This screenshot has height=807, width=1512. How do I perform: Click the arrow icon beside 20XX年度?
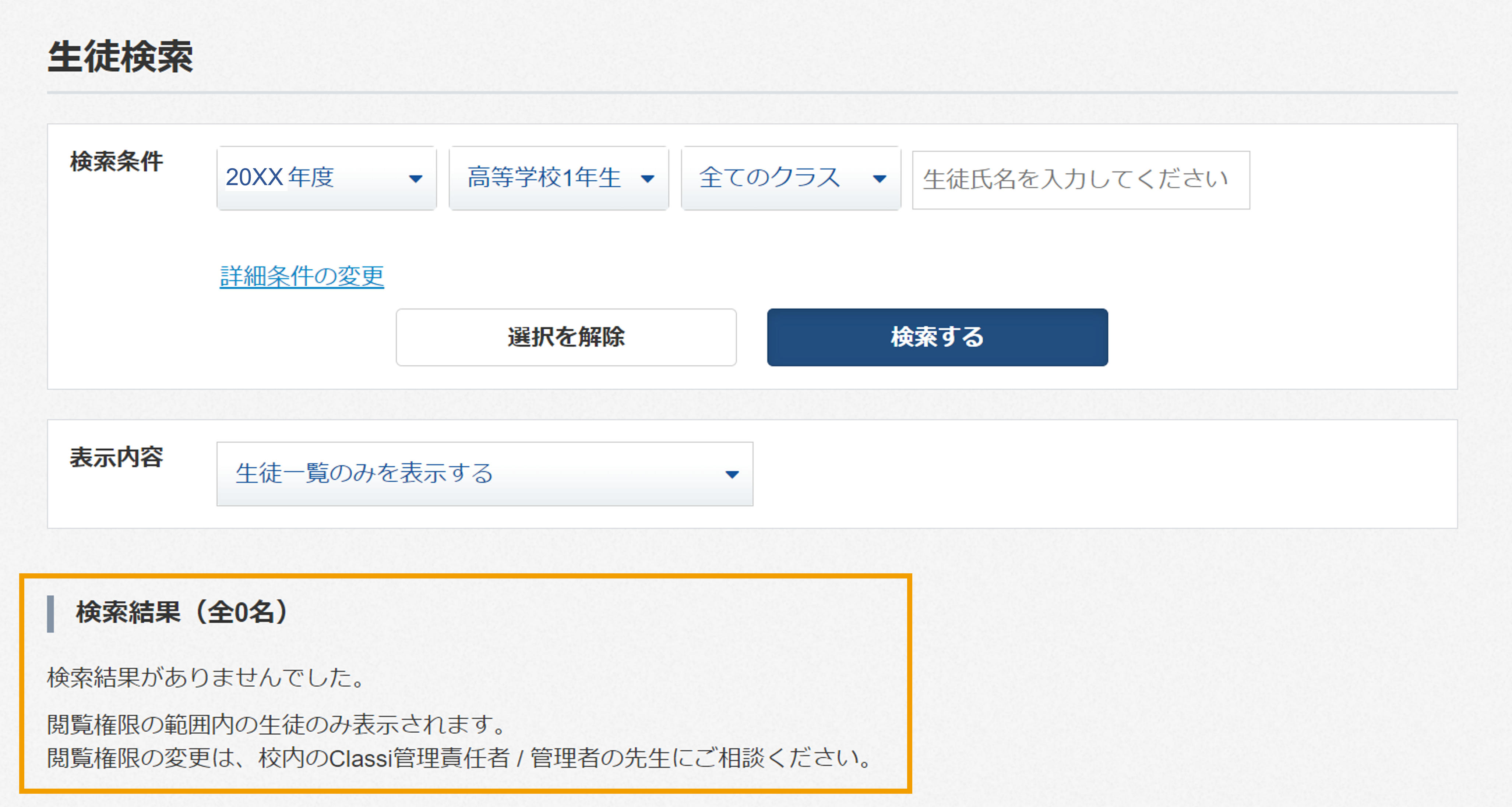click(416, 179)
